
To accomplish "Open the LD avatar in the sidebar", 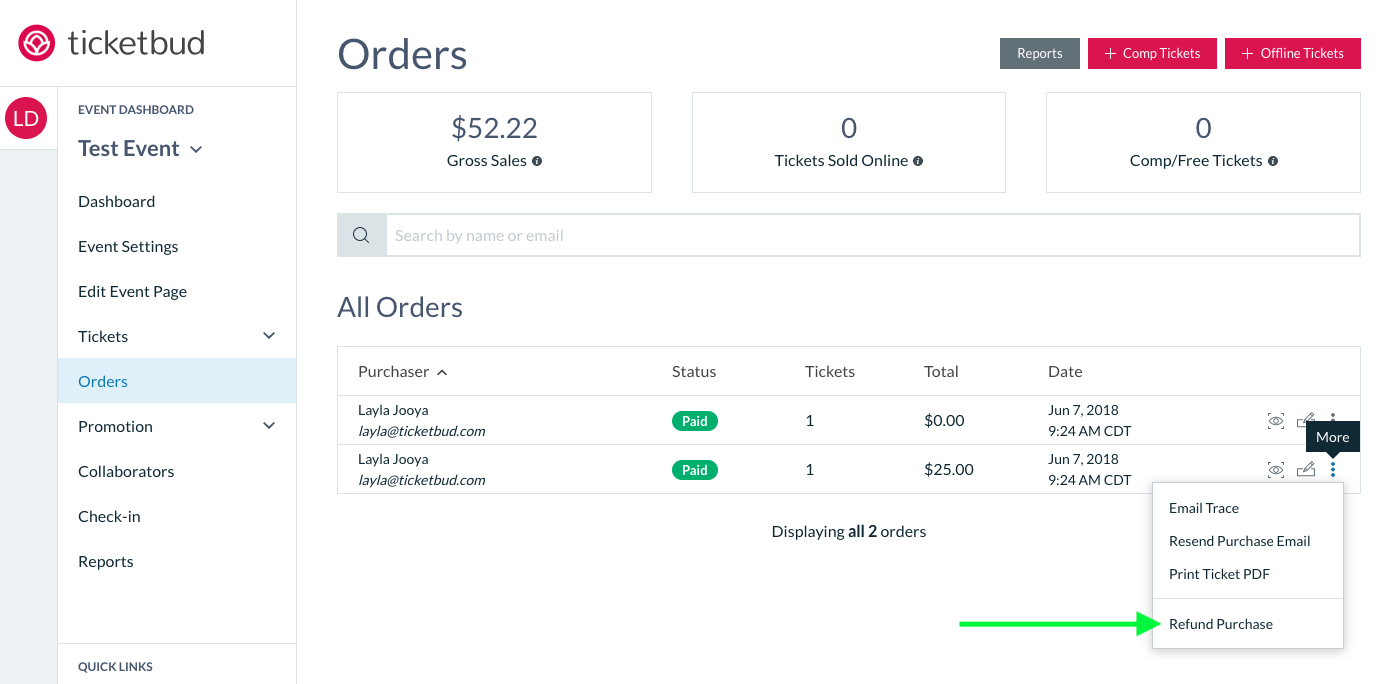I will pos(28,118).
